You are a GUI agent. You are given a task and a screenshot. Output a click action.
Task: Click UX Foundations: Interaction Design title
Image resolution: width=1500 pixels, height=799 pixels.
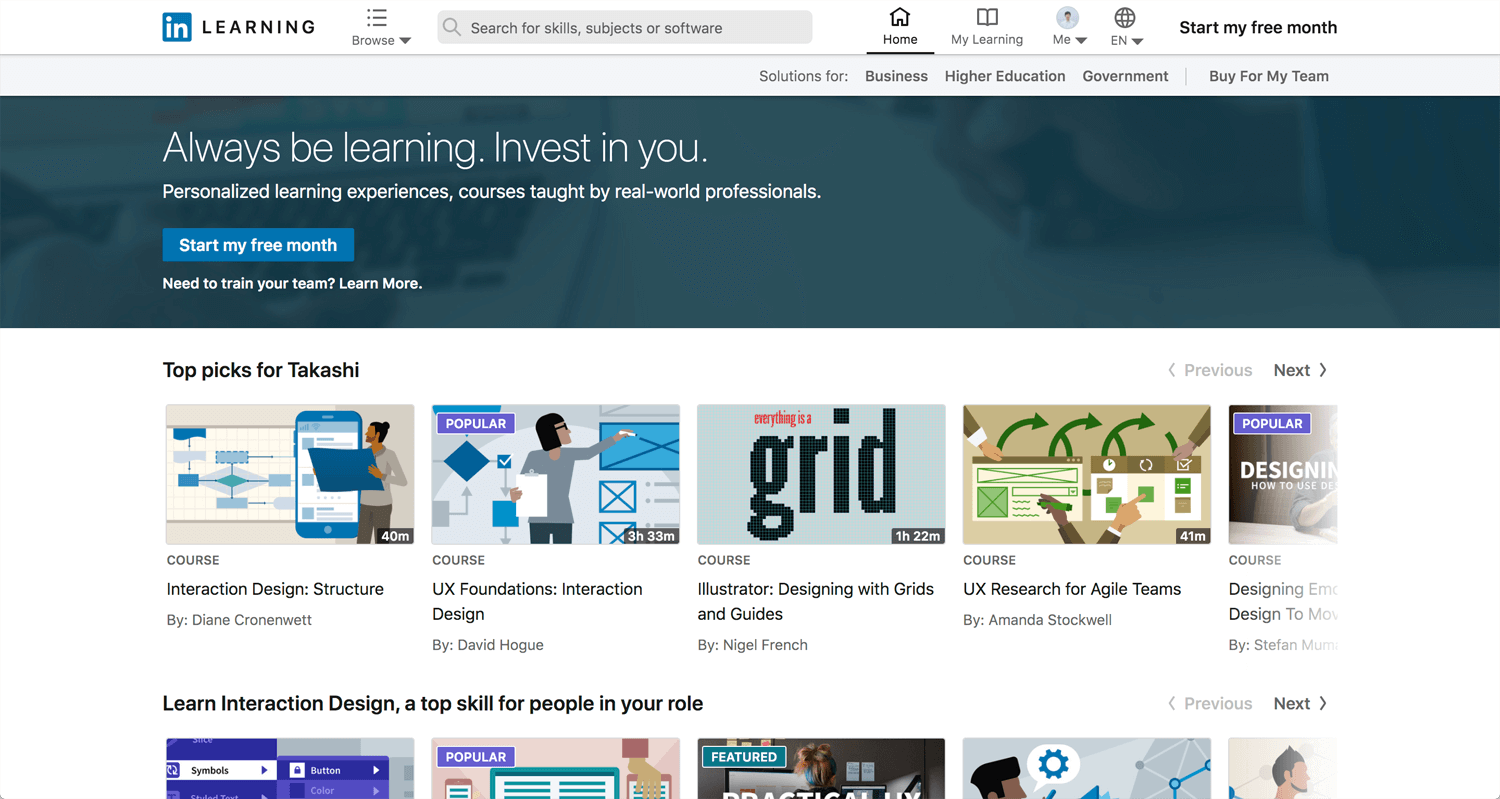click(537, 601)
